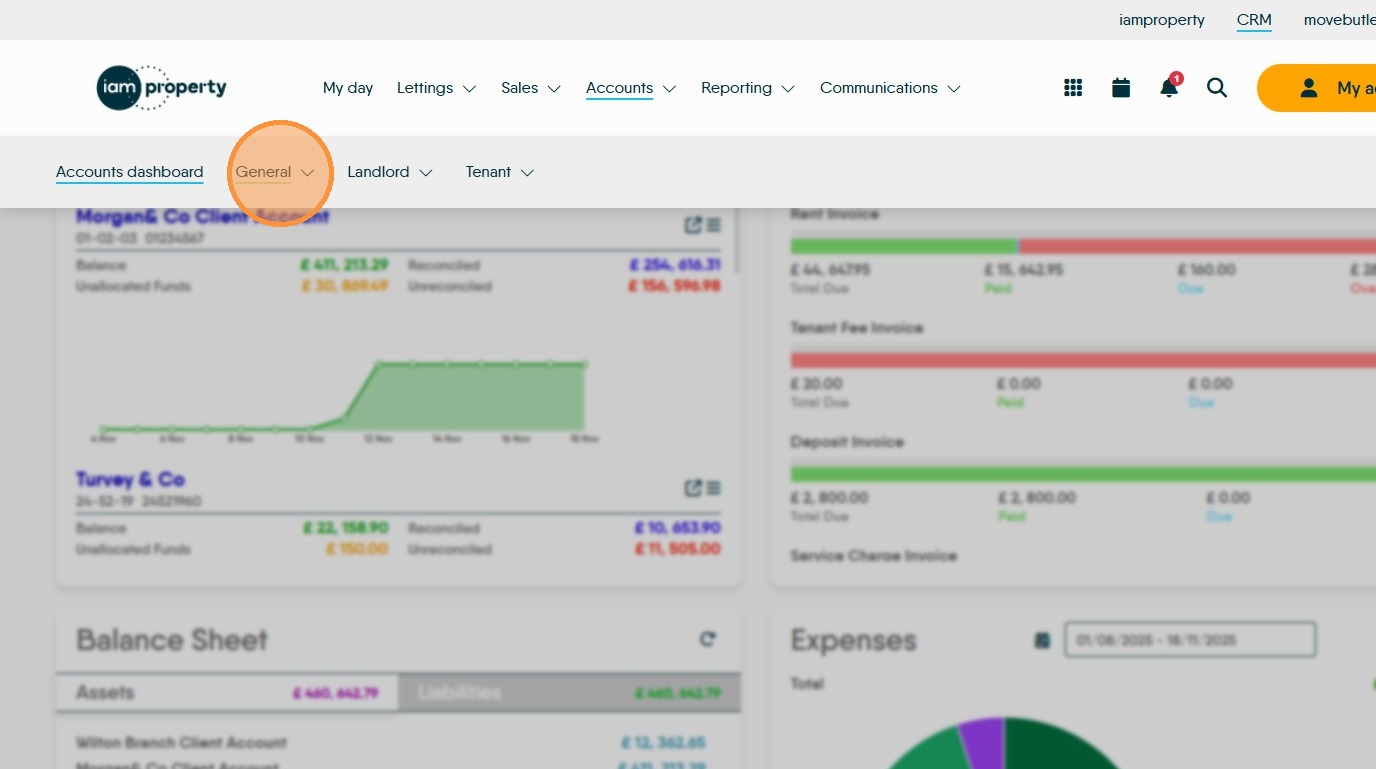Select the Accounts dashboard tab

(x=130, y=172)
